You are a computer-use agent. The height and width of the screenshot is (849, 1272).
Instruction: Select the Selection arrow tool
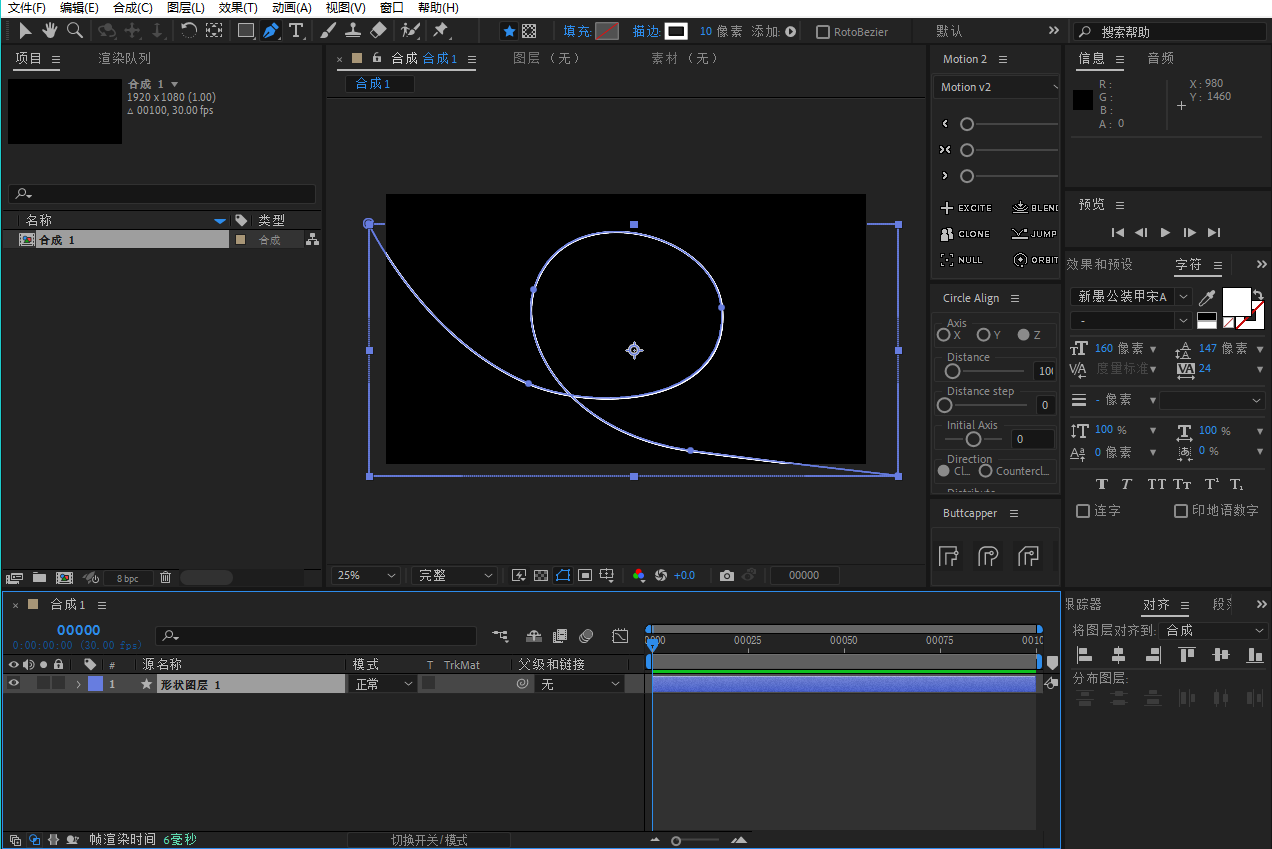click(25, 31)
